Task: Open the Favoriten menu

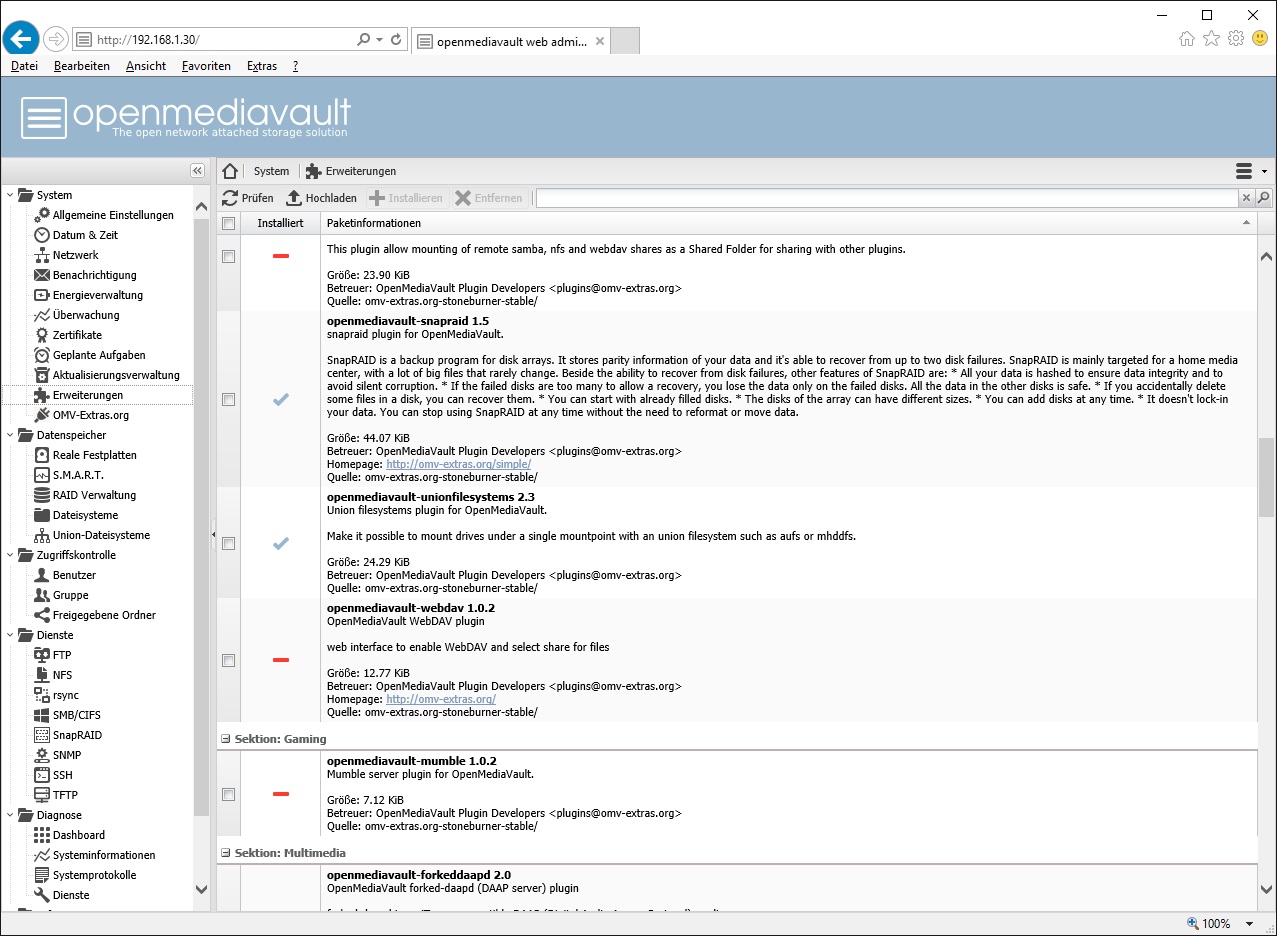Action: 206,66
